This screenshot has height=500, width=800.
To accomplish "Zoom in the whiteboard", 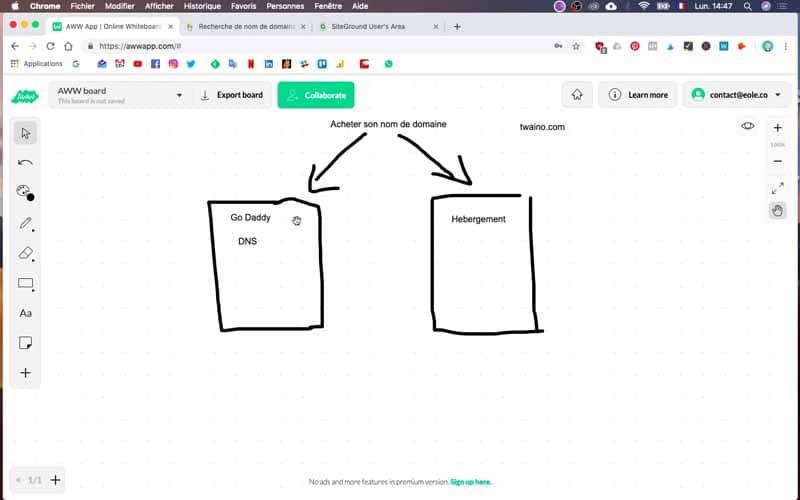I will 778,128.
